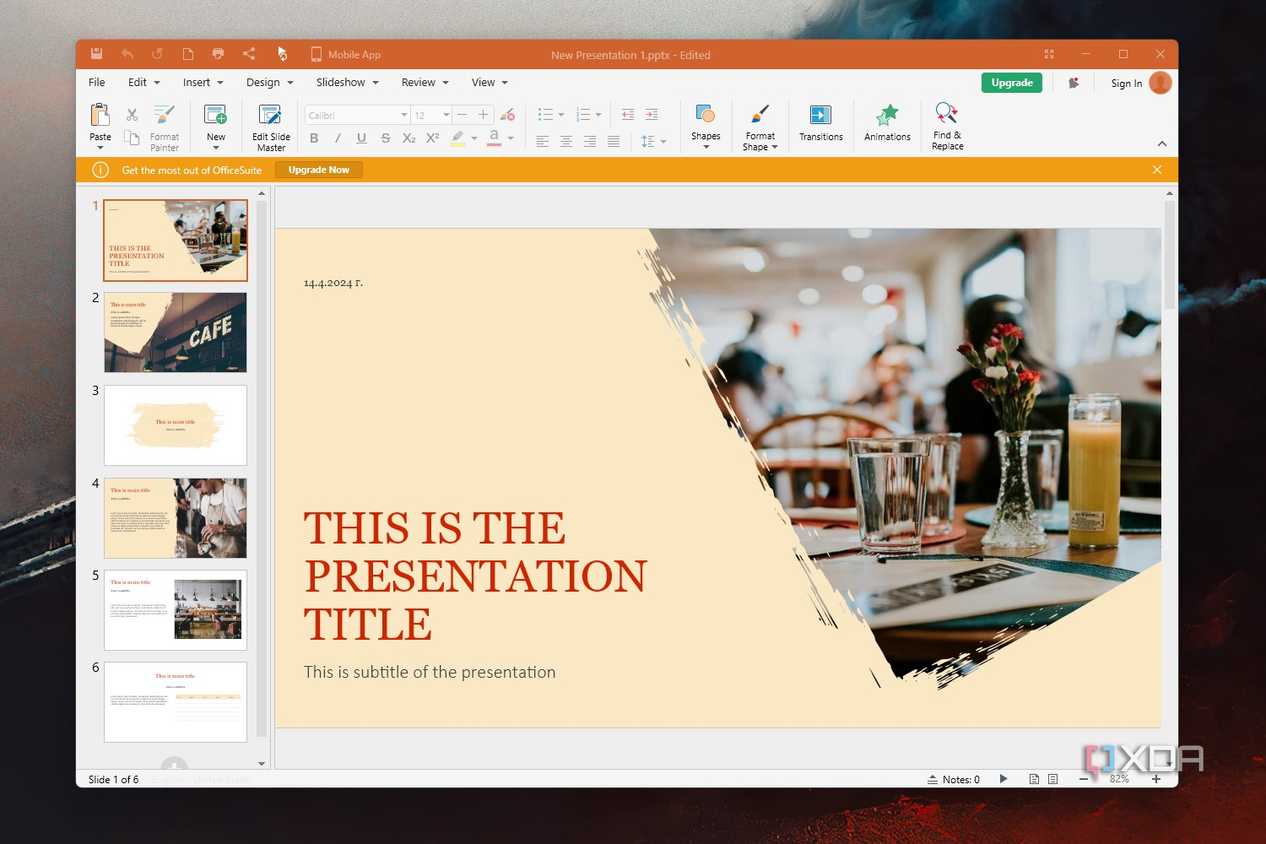Apply the red font color
The image size is (1266, 844).
[x=494, y=139]
